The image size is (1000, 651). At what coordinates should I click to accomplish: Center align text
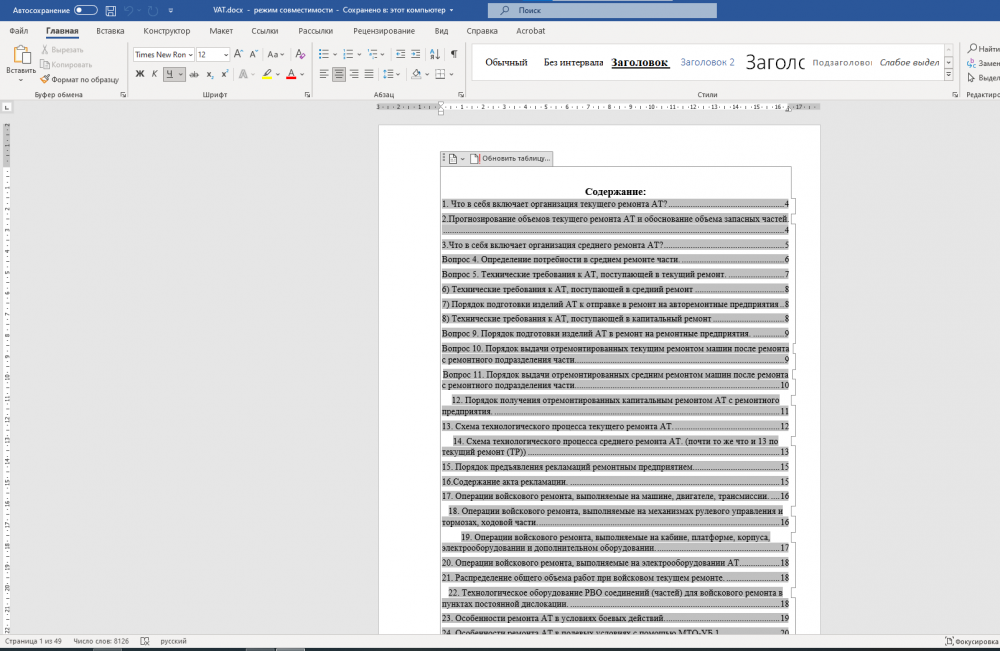339,74
